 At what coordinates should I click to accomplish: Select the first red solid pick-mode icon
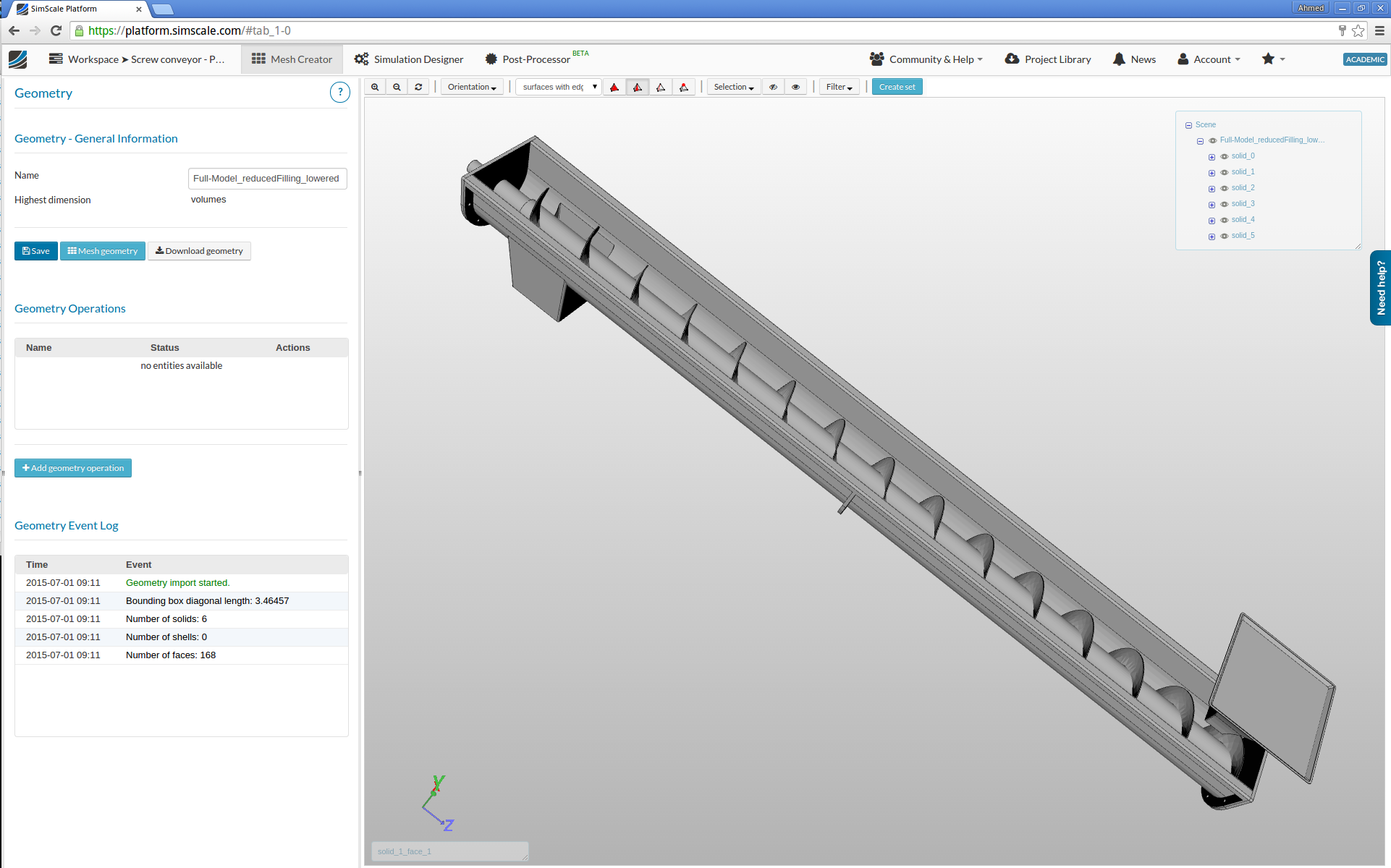(614, 88)
